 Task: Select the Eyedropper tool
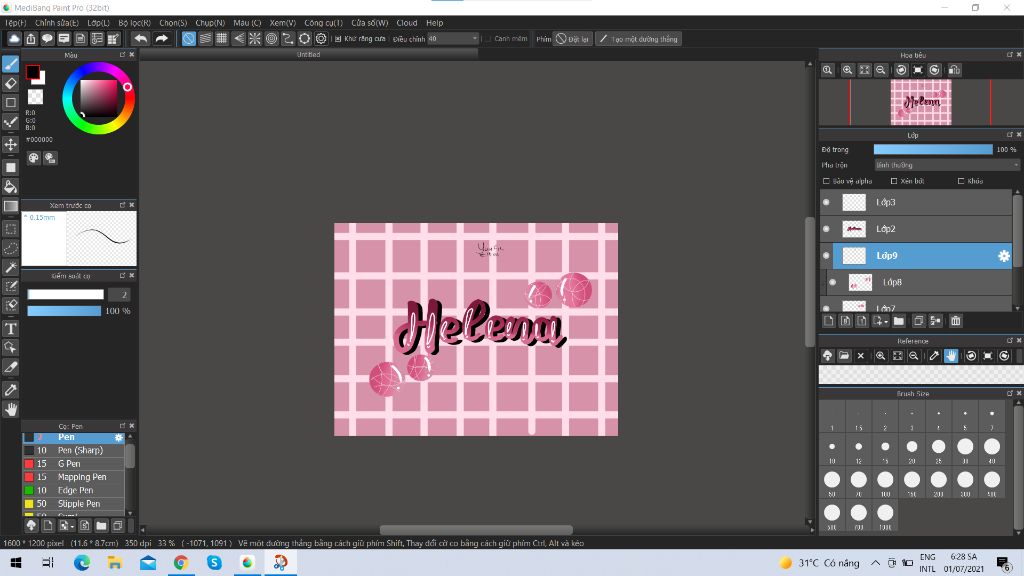point(10,390)
